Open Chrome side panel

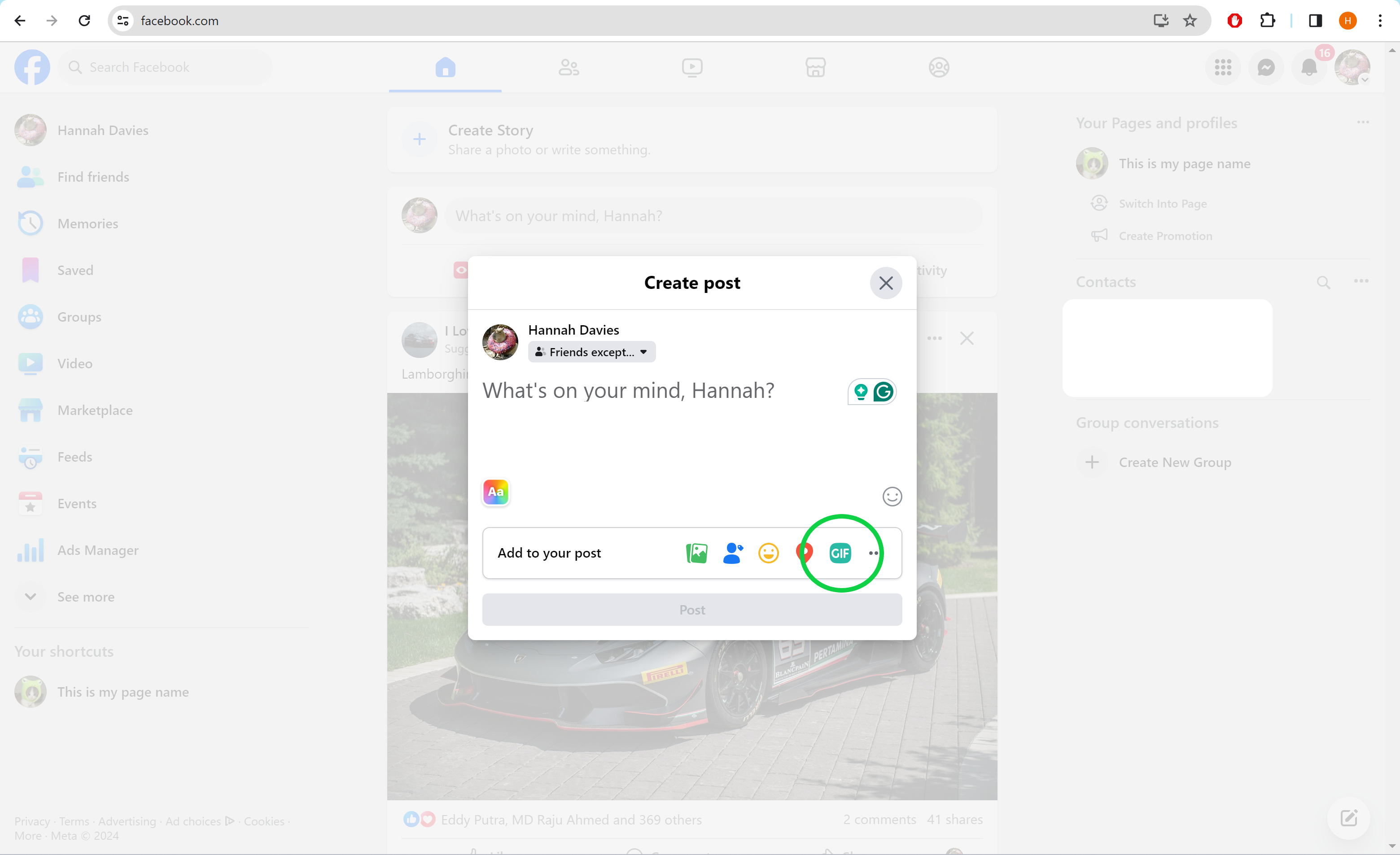pyautogui.click(x=1315, y=21)
